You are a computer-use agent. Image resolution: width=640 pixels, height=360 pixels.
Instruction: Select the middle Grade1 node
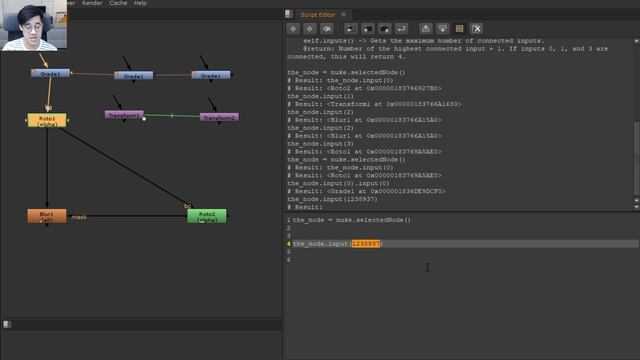pyautogui.click(x=133, y=76)
